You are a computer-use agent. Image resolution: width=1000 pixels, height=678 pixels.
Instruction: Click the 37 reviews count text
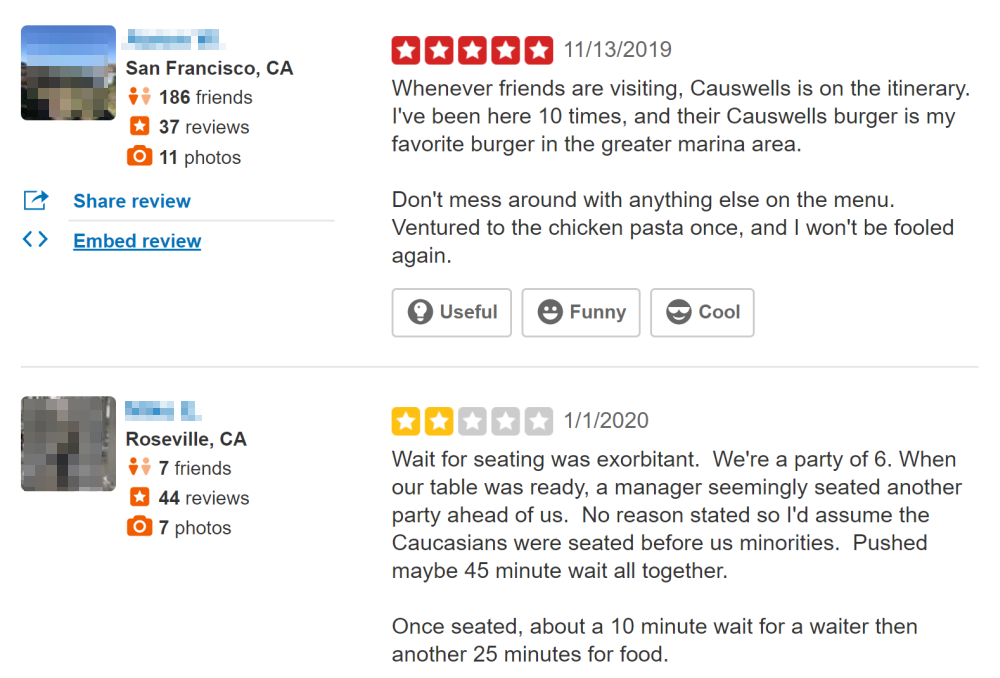click(x=204, y=127)
